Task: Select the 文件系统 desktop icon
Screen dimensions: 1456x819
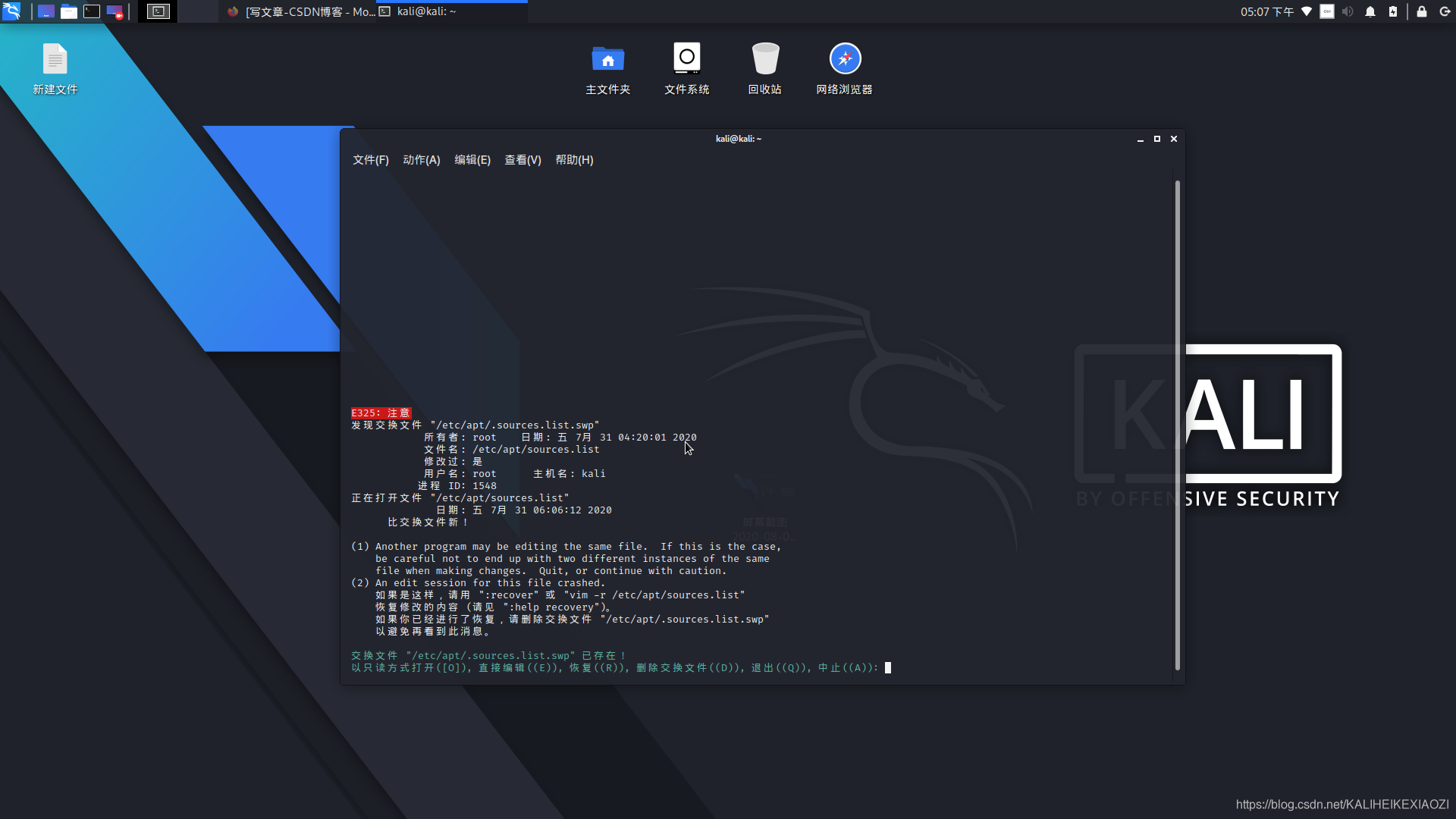Action: [686, 69]
